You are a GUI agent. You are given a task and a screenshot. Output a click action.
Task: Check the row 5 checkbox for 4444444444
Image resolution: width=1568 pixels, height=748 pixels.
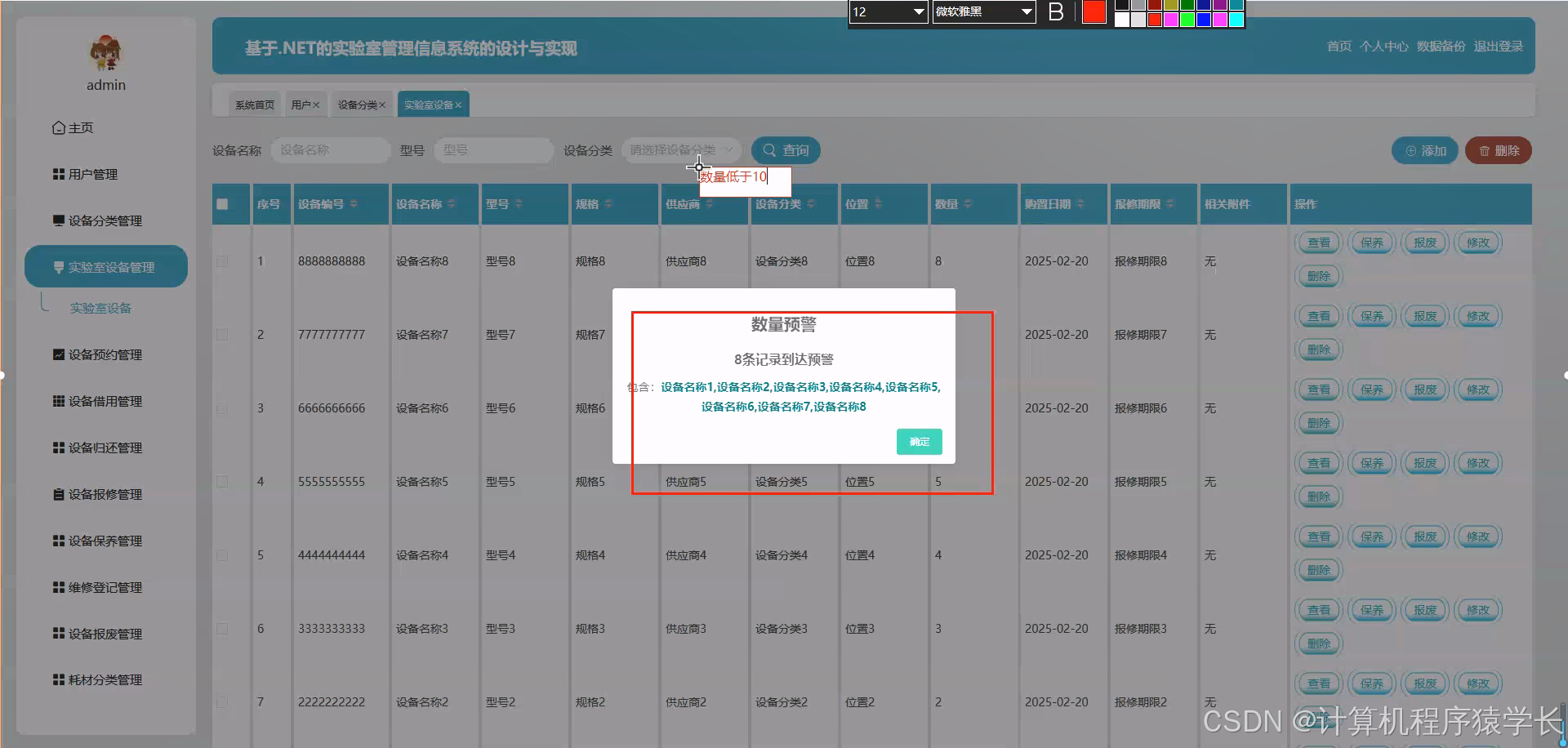pyautogui.click(x=222, y=555)
